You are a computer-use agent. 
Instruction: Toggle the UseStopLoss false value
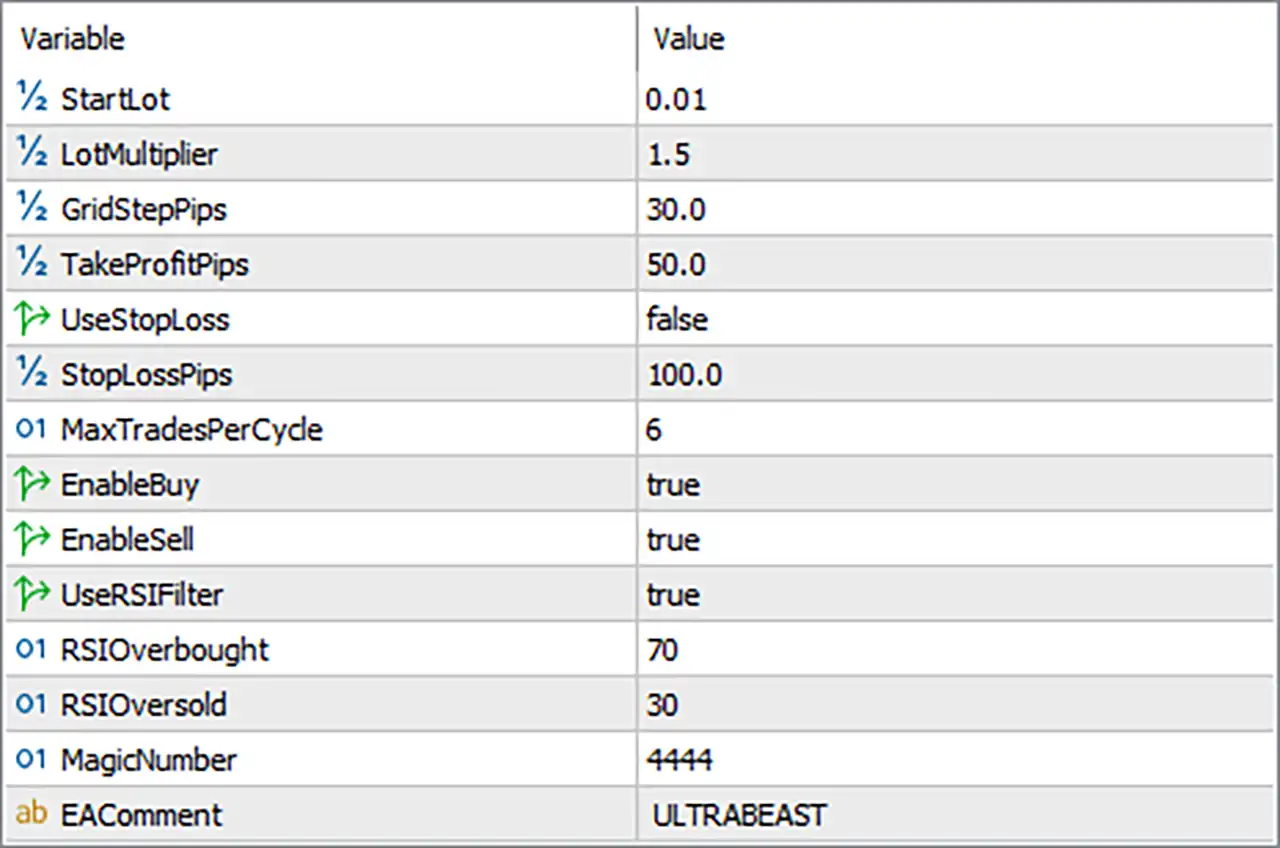pos(677,319)
